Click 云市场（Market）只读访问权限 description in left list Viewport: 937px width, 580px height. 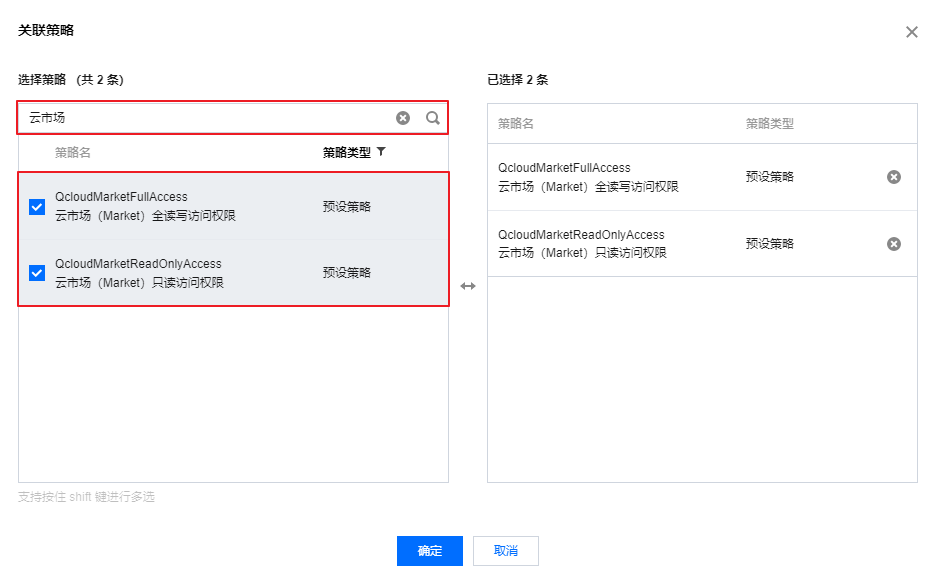tap(139, 283)
